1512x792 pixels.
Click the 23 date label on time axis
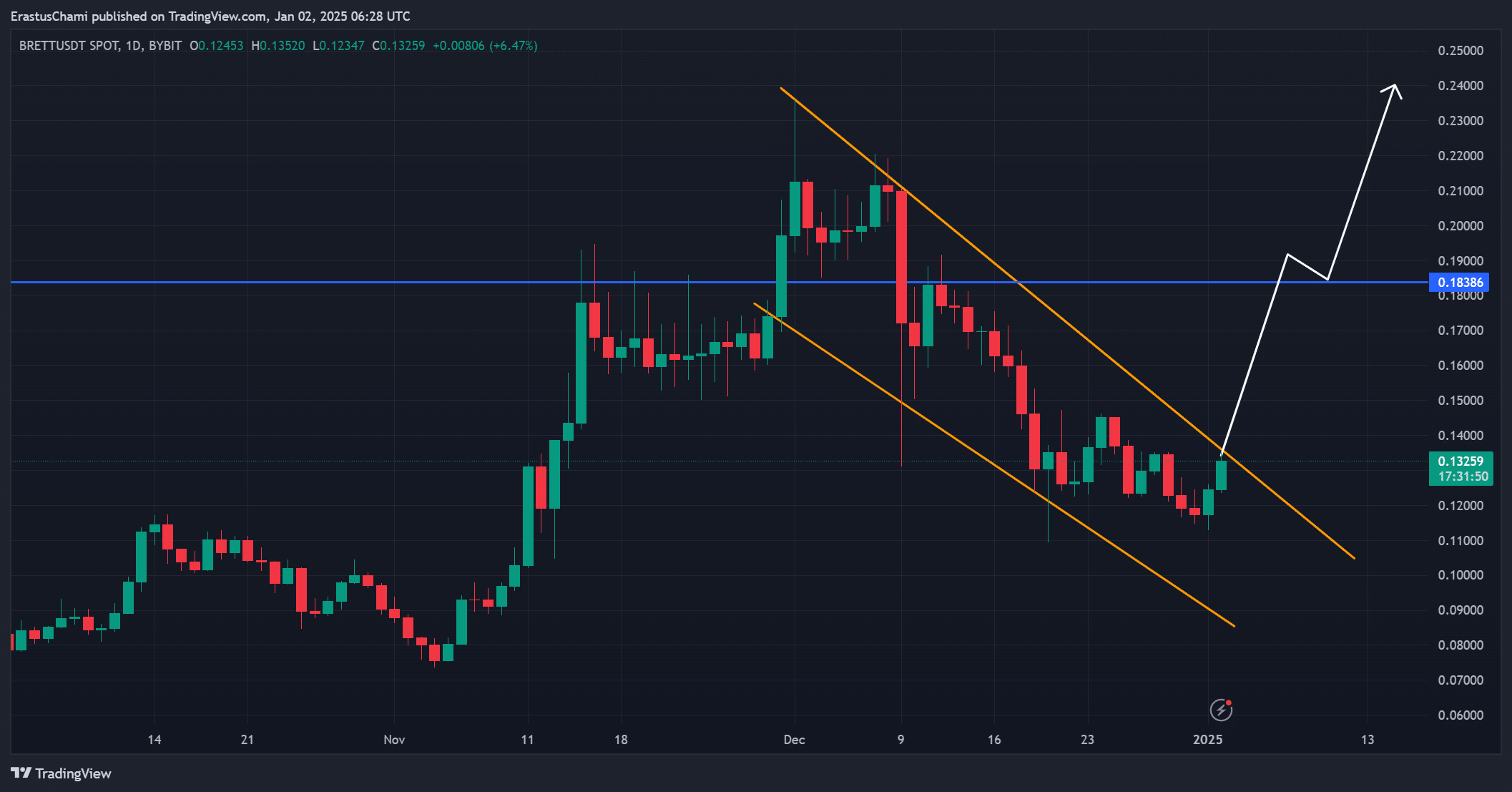click(x=1087, y=740)
